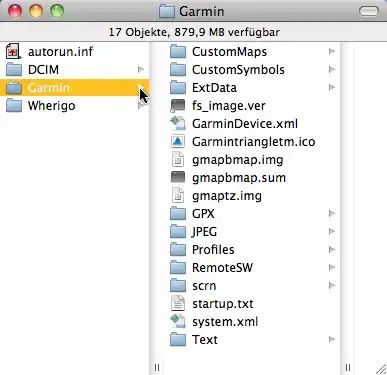
Task: Expand the Text folder arrow
Action: coord(332,340)
